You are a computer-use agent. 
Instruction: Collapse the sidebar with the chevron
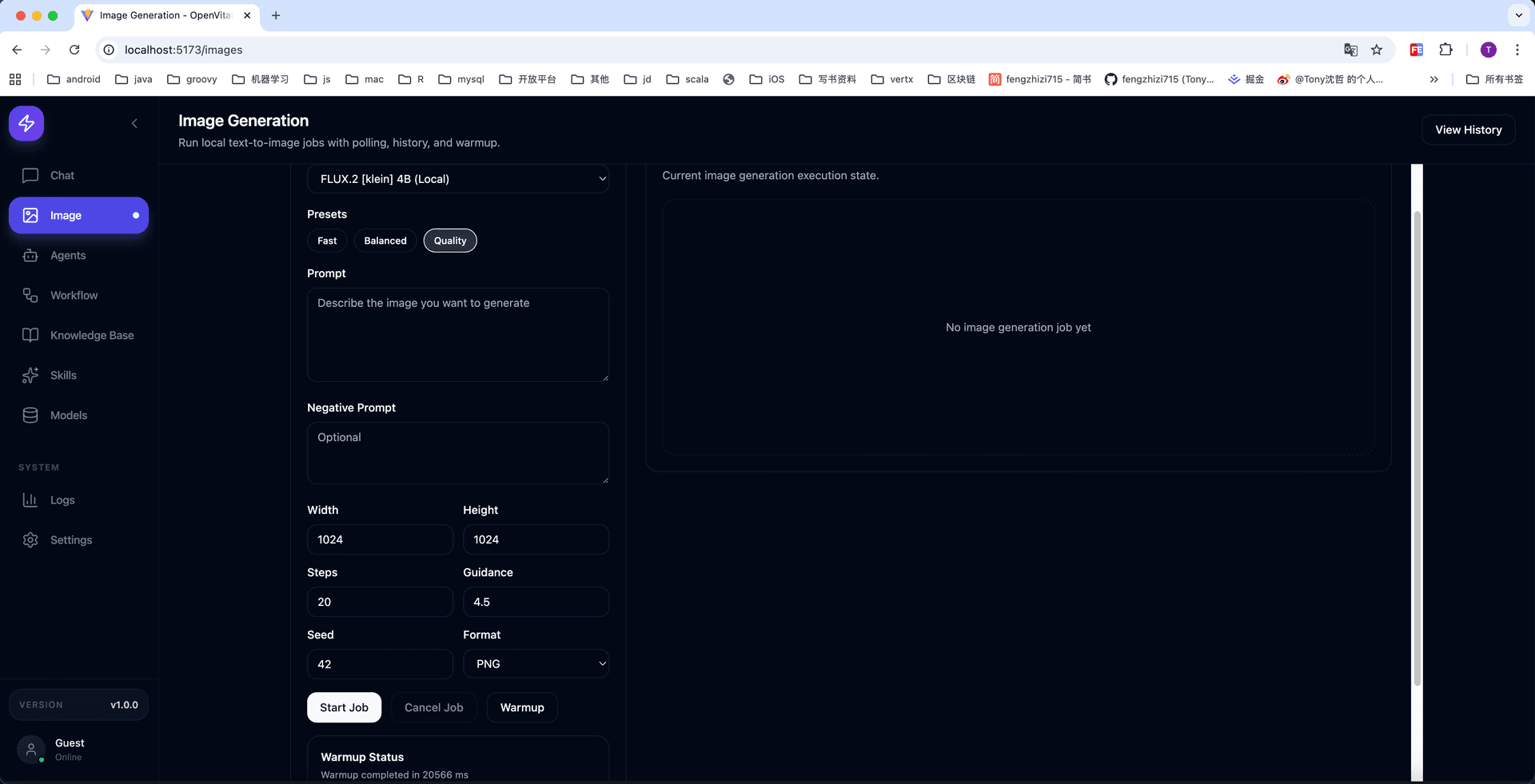coord(134,123)
